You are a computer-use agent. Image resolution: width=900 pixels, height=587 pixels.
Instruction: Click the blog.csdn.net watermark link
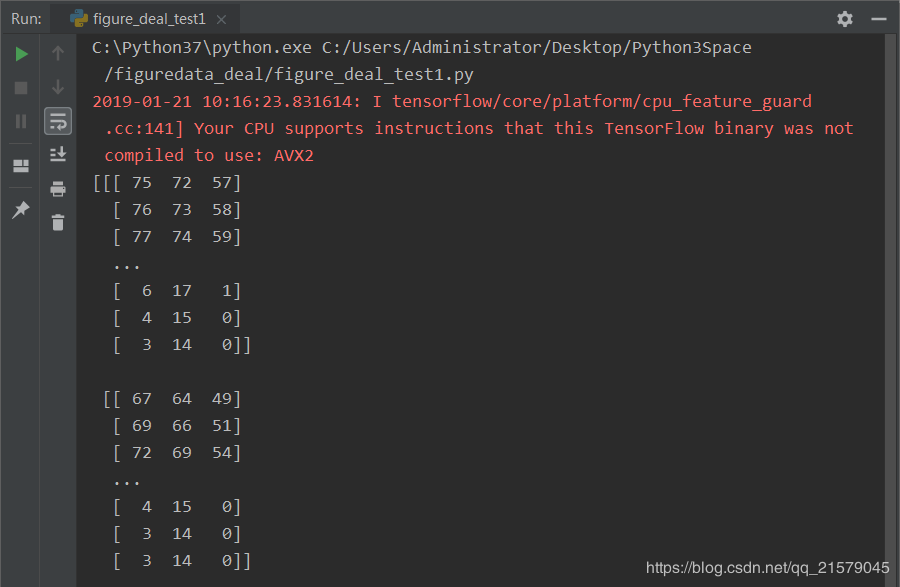point(767,567)
